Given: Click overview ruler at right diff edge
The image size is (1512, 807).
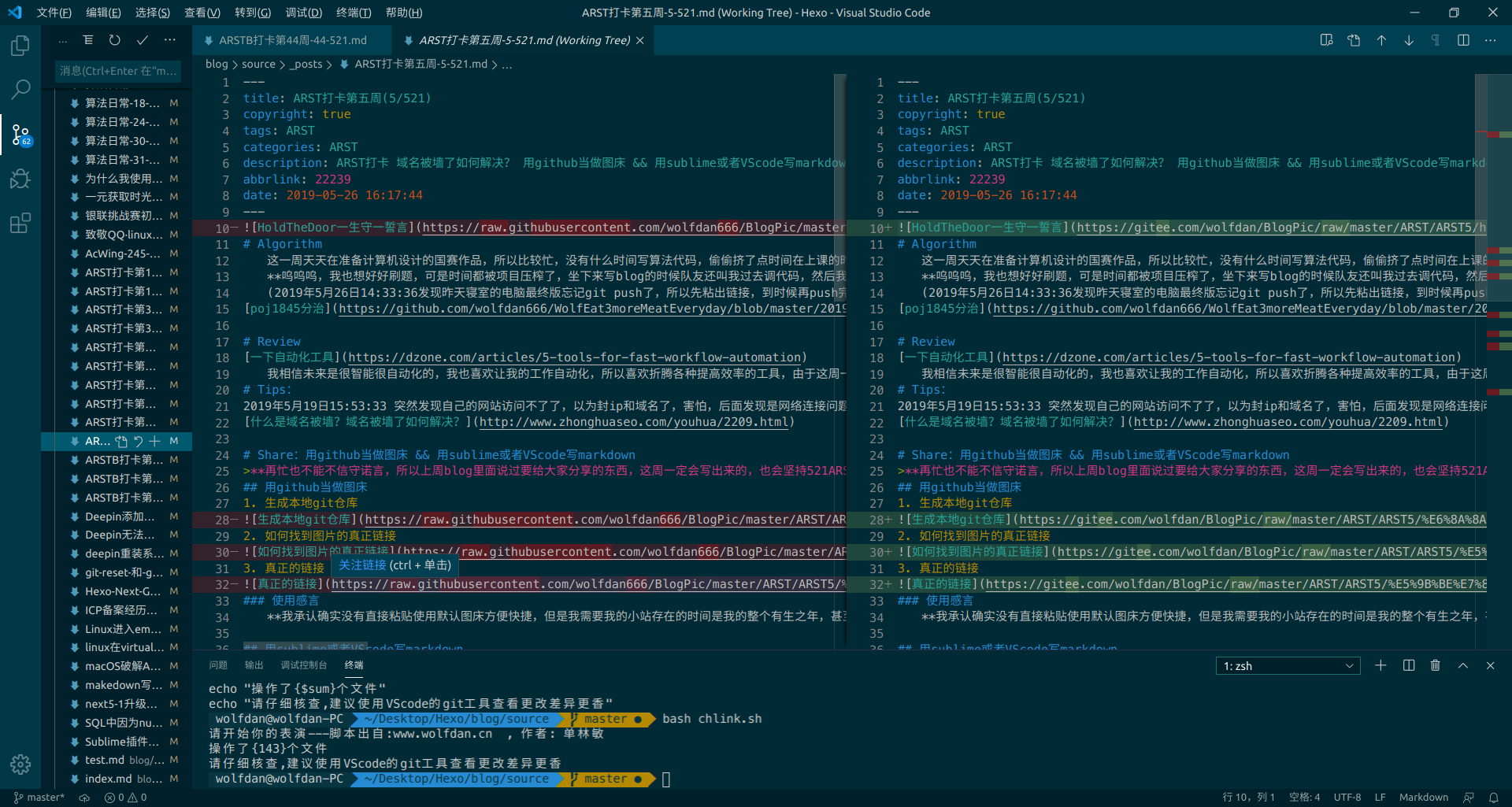Looking at the screenshot, I should 1499,362.
